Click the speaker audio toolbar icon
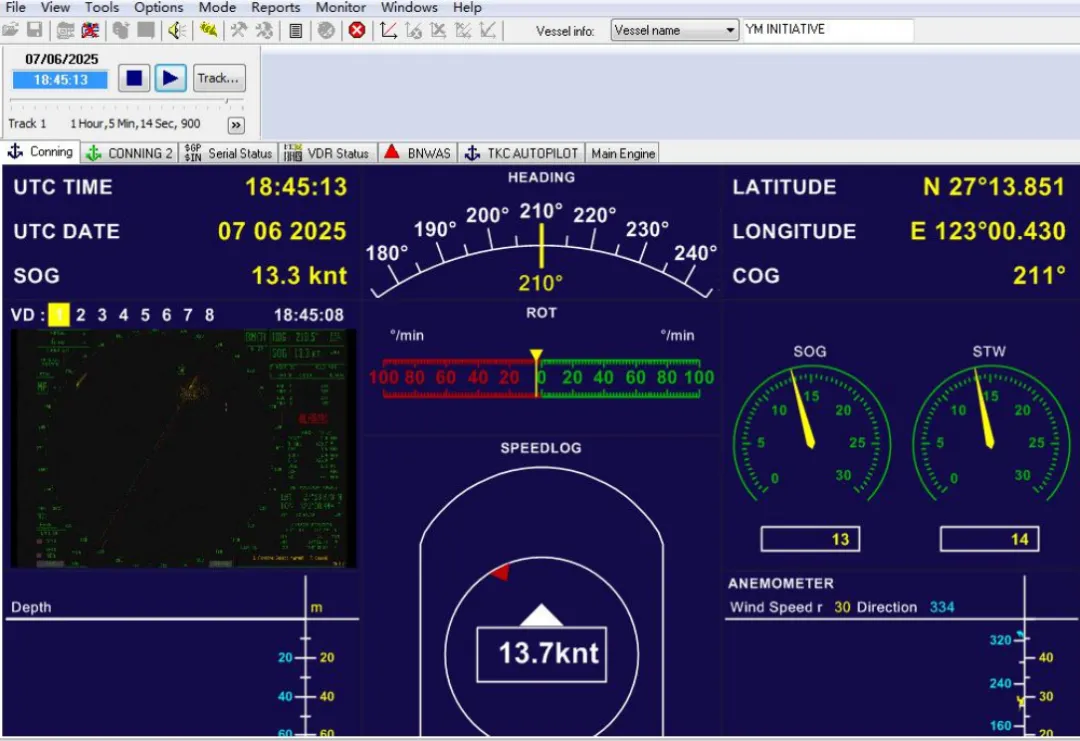The width and height of the screenshot is (1080, 741). [x=177, y=30]
